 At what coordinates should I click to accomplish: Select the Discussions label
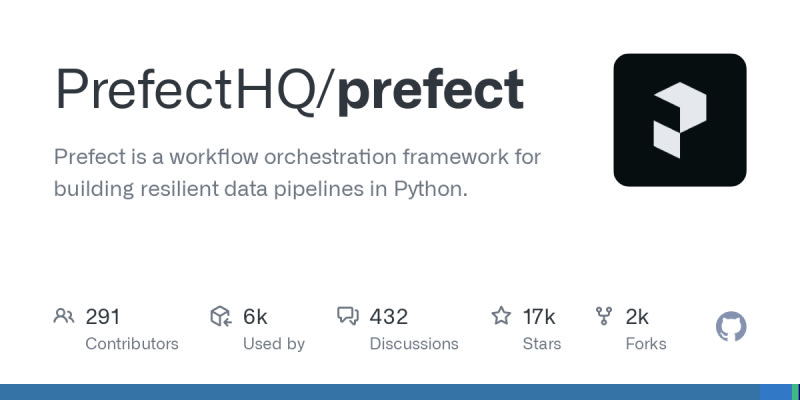pos(414,343)
